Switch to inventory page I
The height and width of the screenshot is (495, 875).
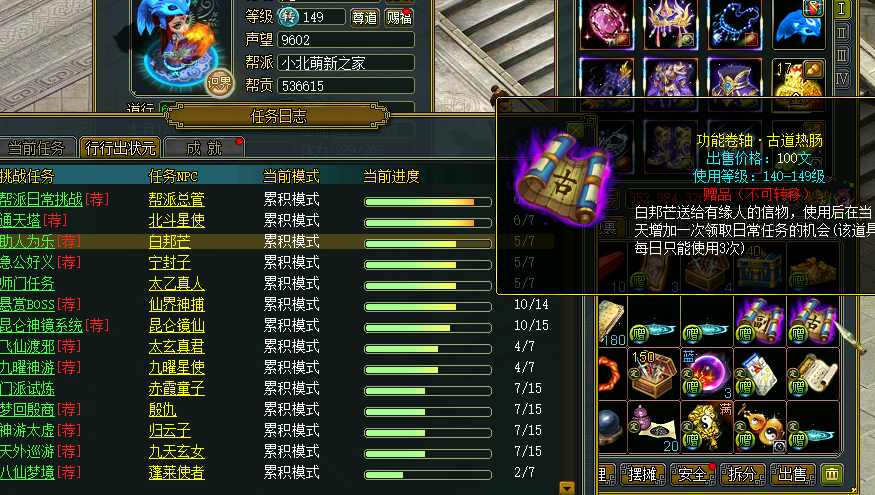(842, 9)
